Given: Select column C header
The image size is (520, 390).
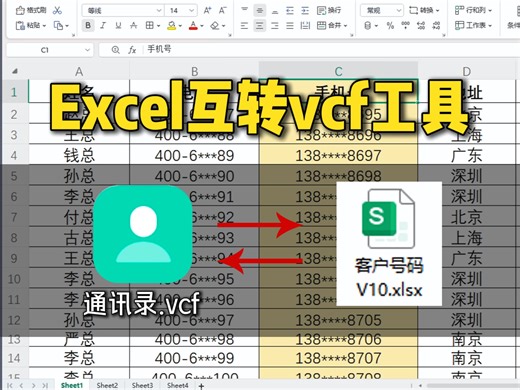Looking at the screenshot, I should [x=338, y=71].
